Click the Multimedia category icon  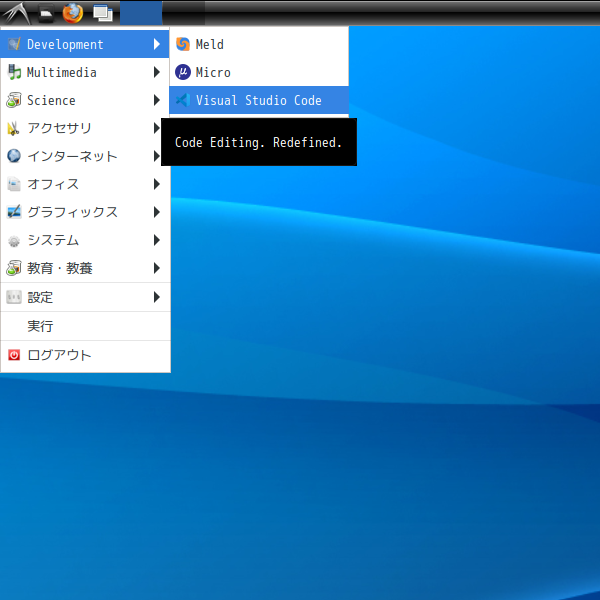[x=14, y=72]
